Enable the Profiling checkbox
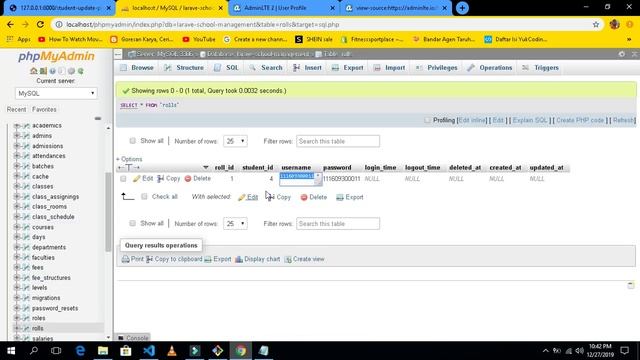The image size is (640, 360). [427, 120]
